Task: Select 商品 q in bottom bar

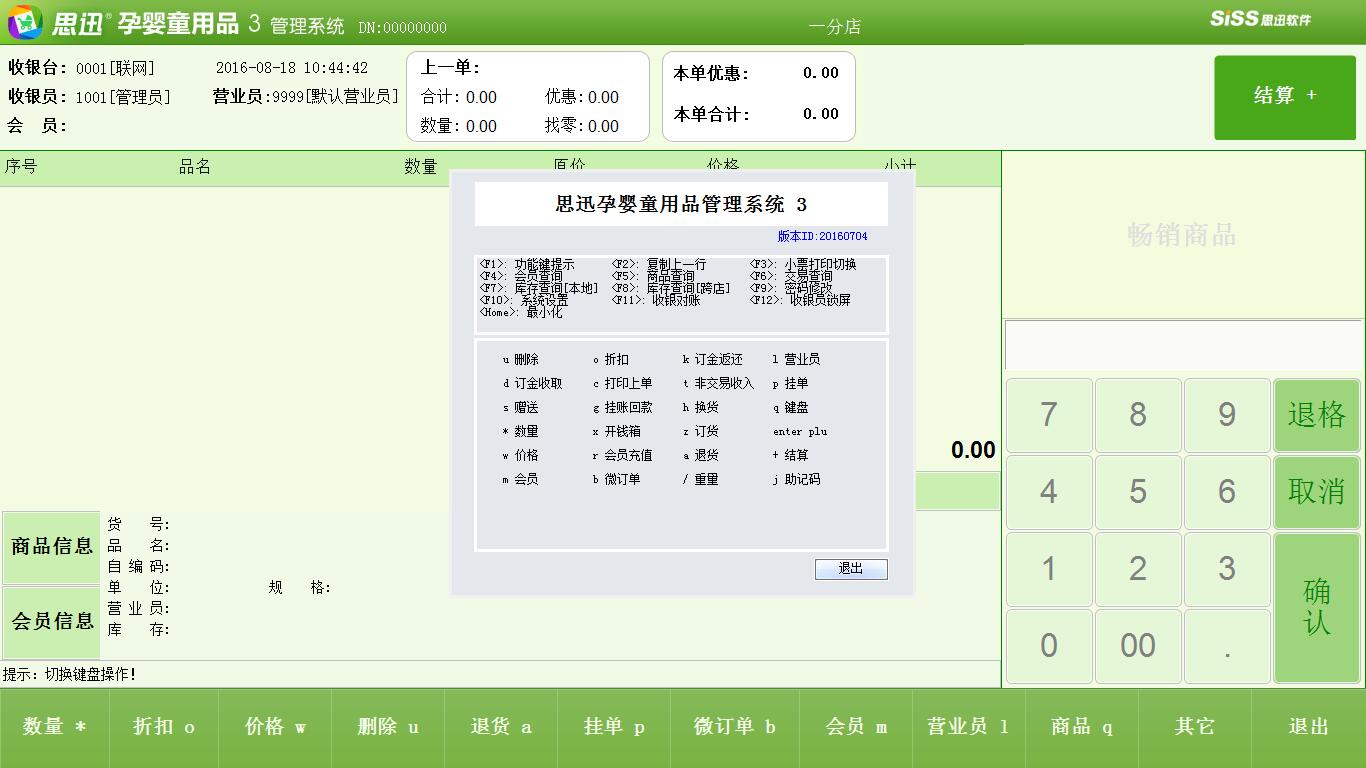Action: point(1081,727)
